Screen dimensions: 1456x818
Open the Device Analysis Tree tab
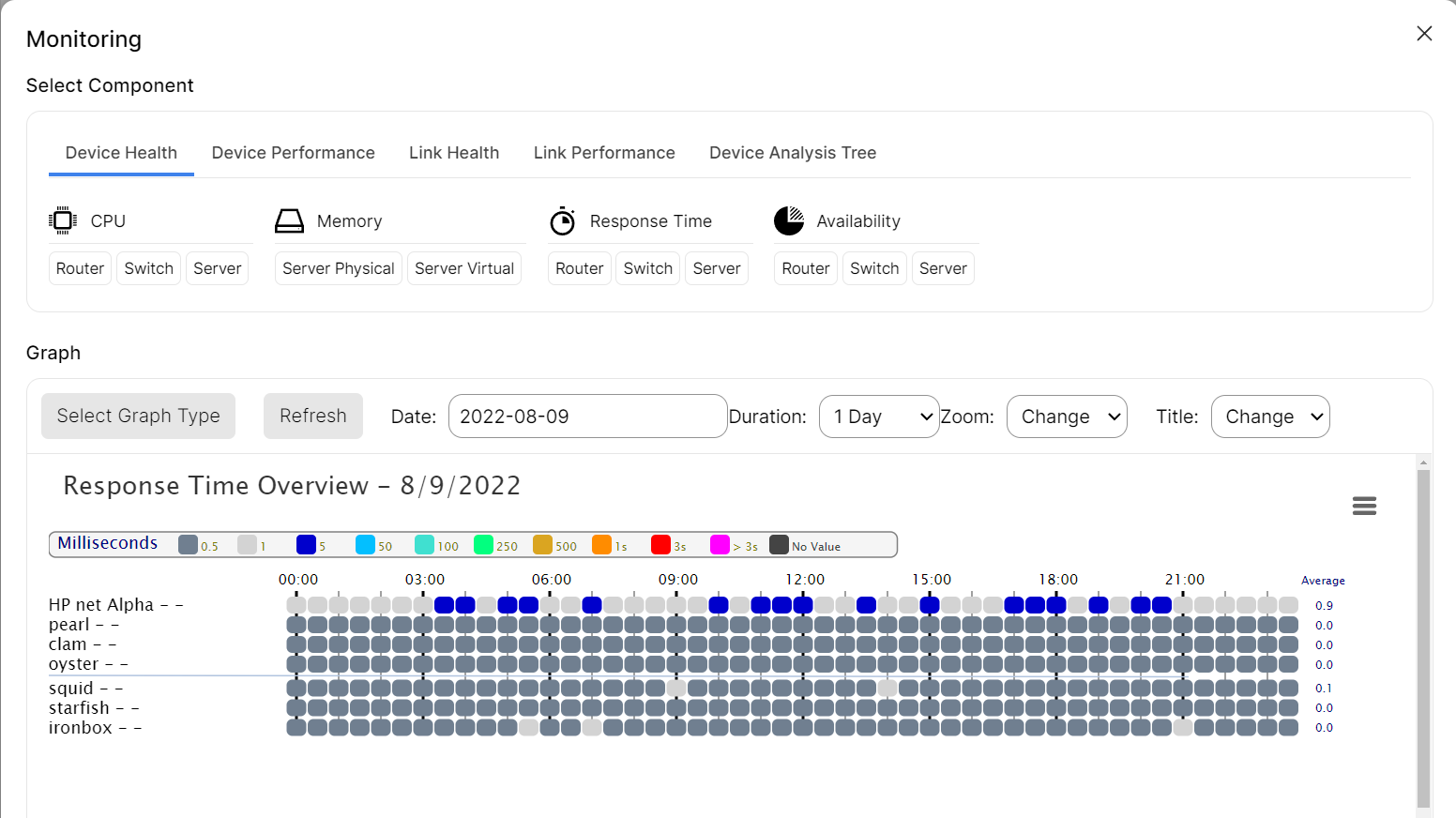tap(793, 153)
